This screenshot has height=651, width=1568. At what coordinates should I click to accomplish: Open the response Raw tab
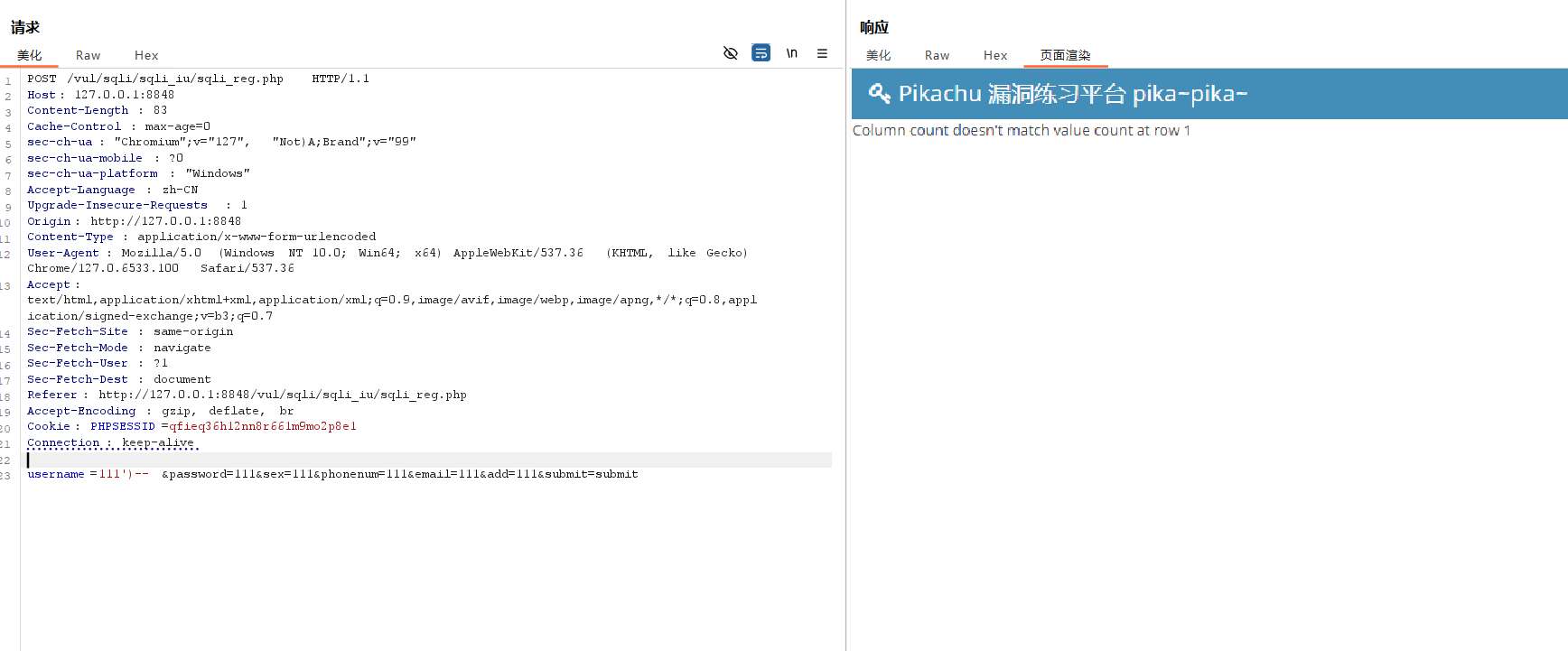coord(937,55)
